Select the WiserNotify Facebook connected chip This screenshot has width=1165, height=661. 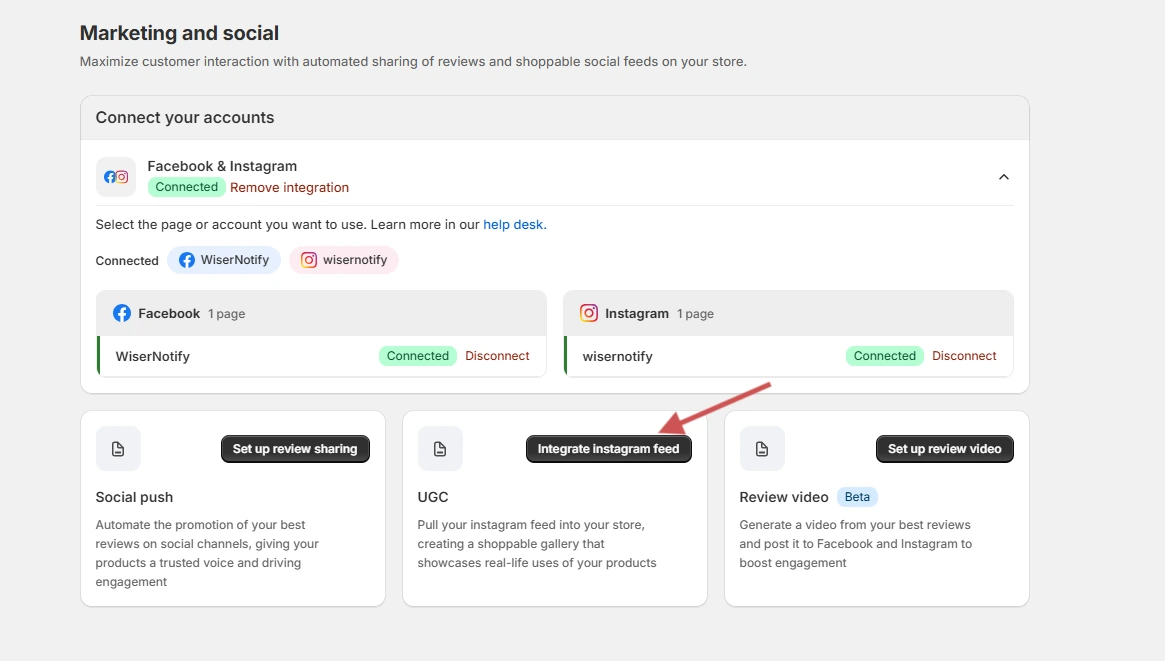tap(224, 260)
